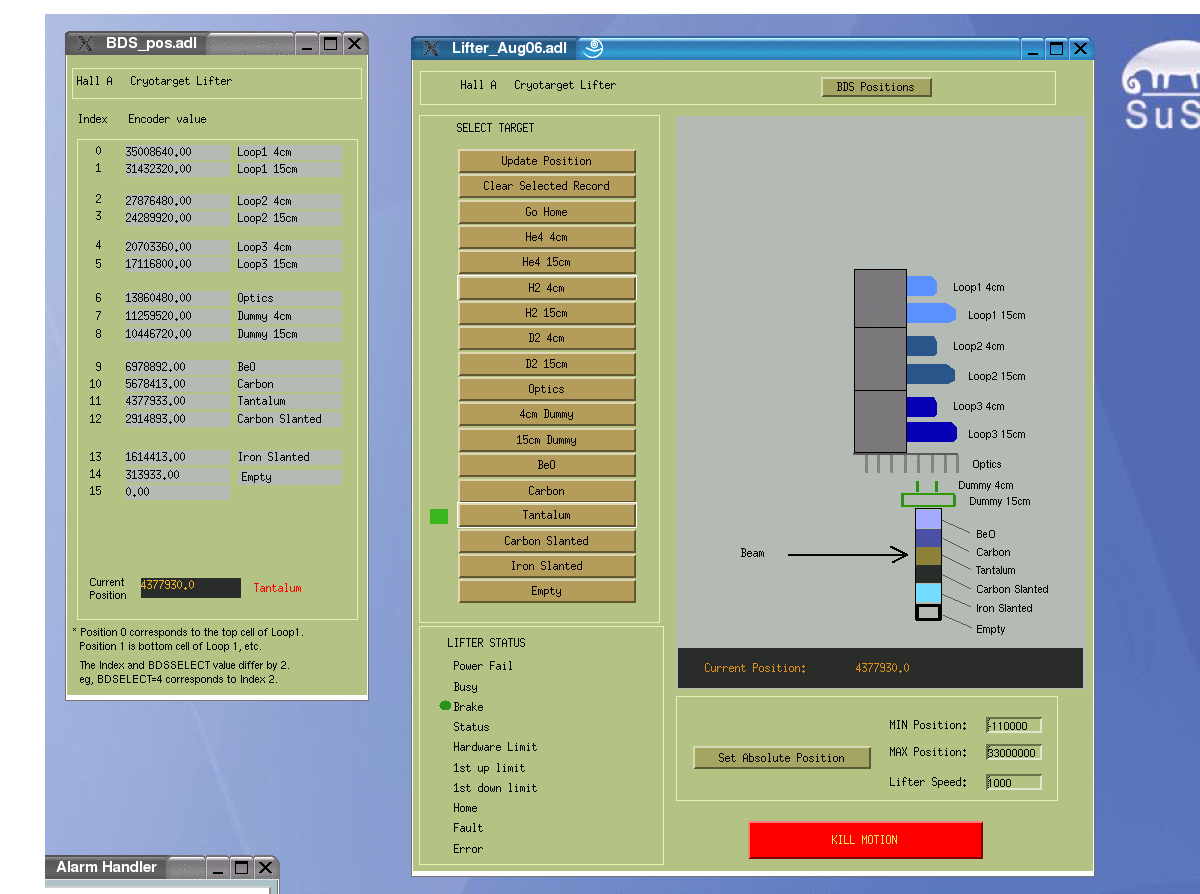The image size is (1200, 894).
Task: Click the MIN Position input field
Action: (x=1013, y=726)
